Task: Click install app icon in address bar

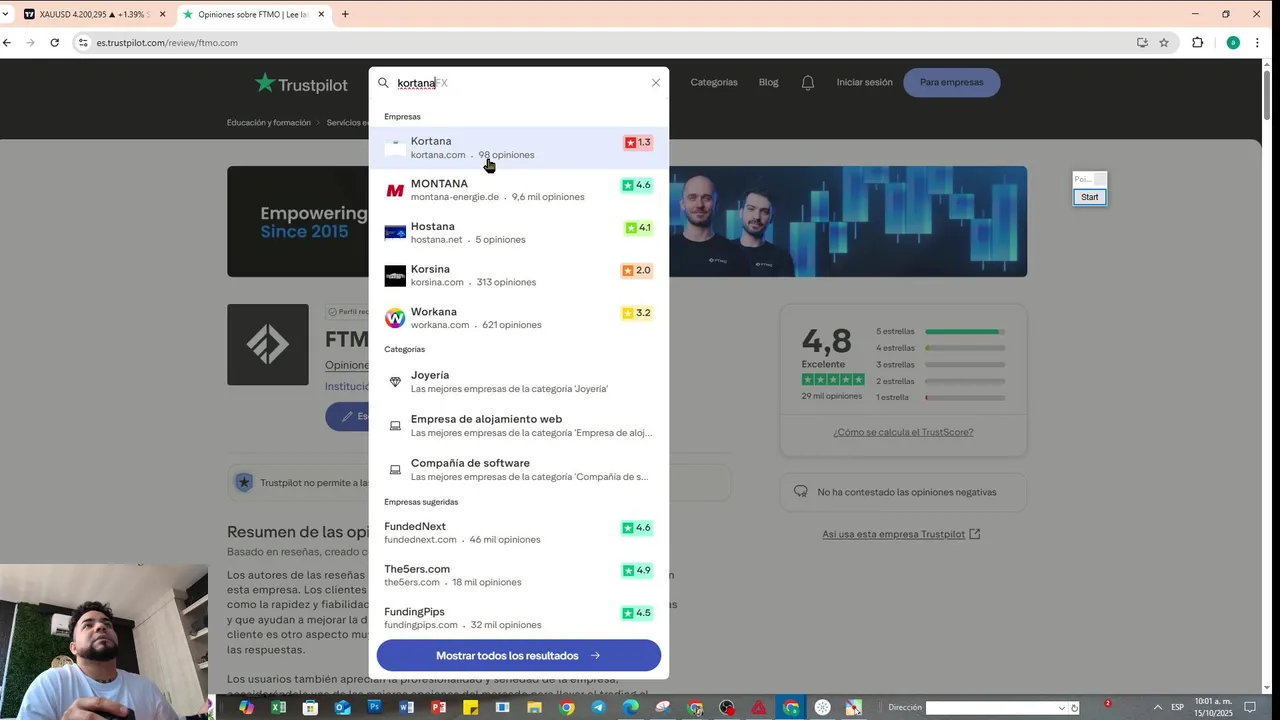Action: point(1142,43)
